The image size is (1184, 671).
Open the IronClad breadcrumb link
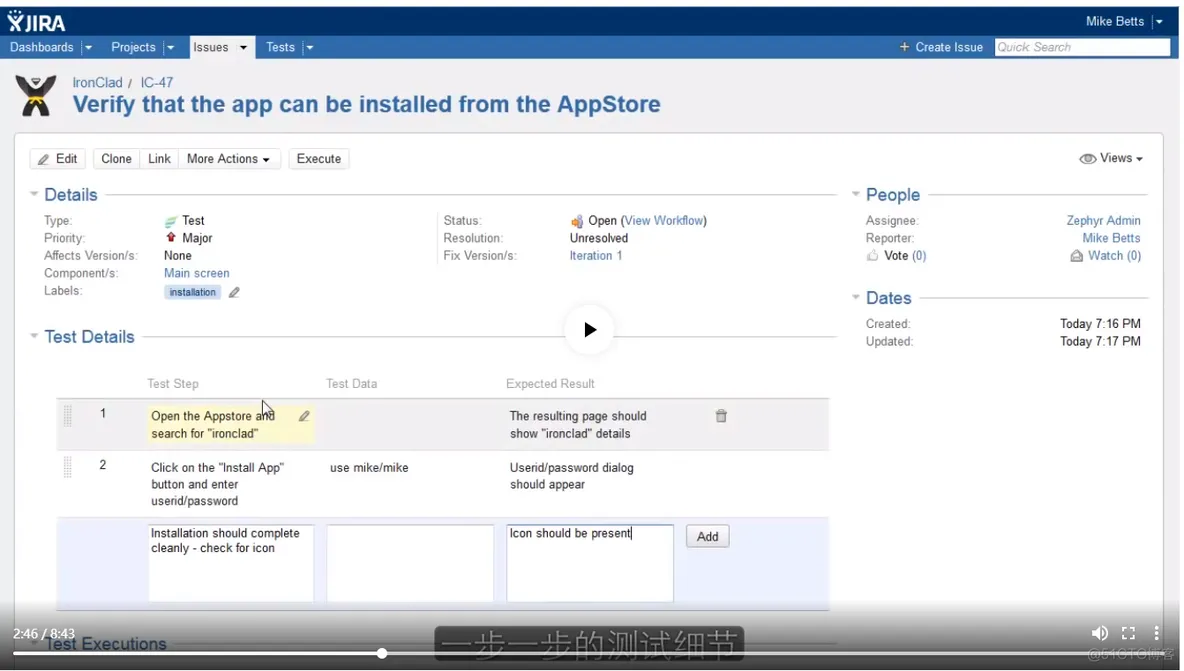(x=97, y=83)
